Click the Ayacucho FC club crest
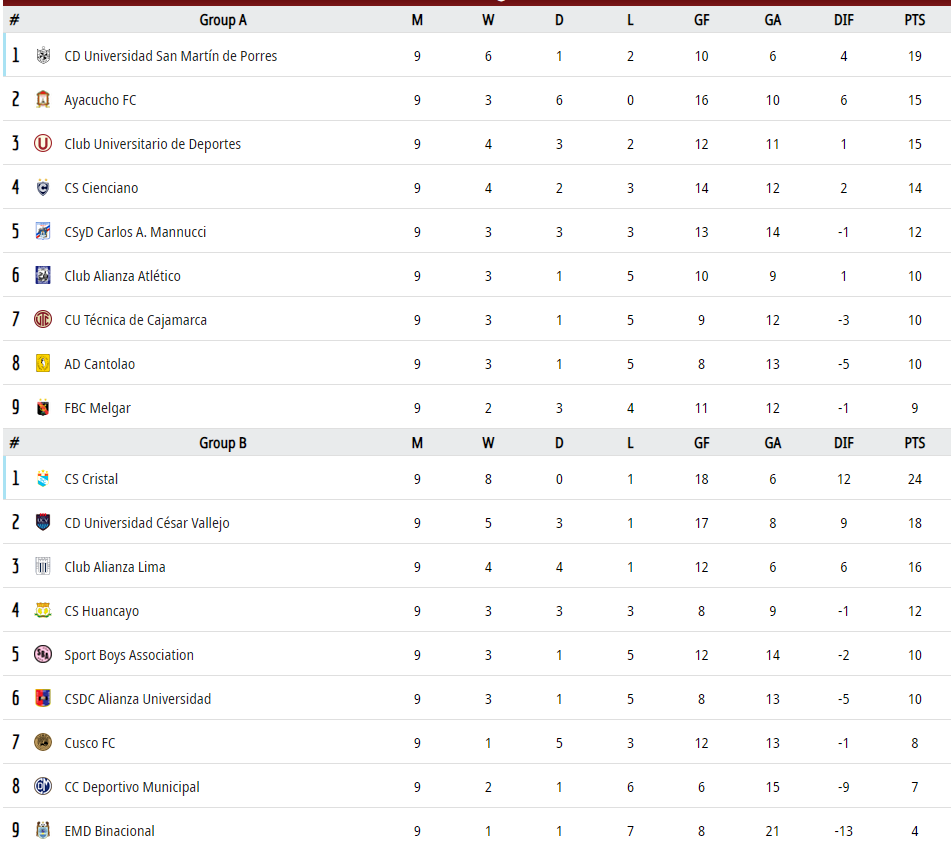952x850 pixels. (43, 100)
